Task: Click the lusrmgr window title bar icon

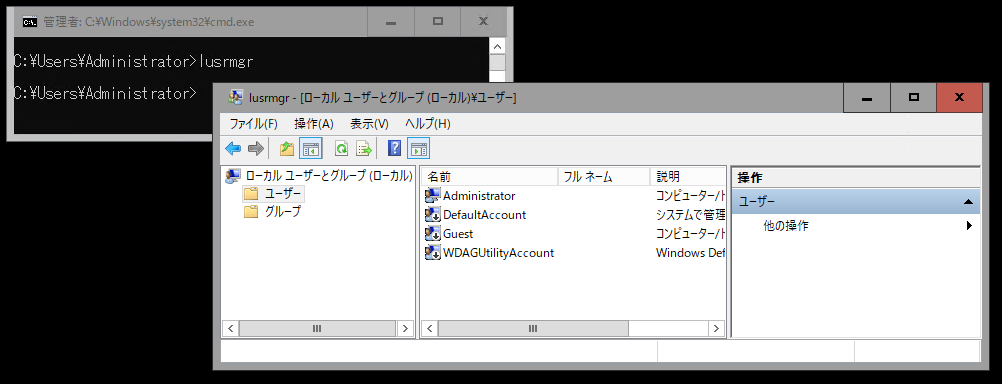Action: tap(236, 98)
